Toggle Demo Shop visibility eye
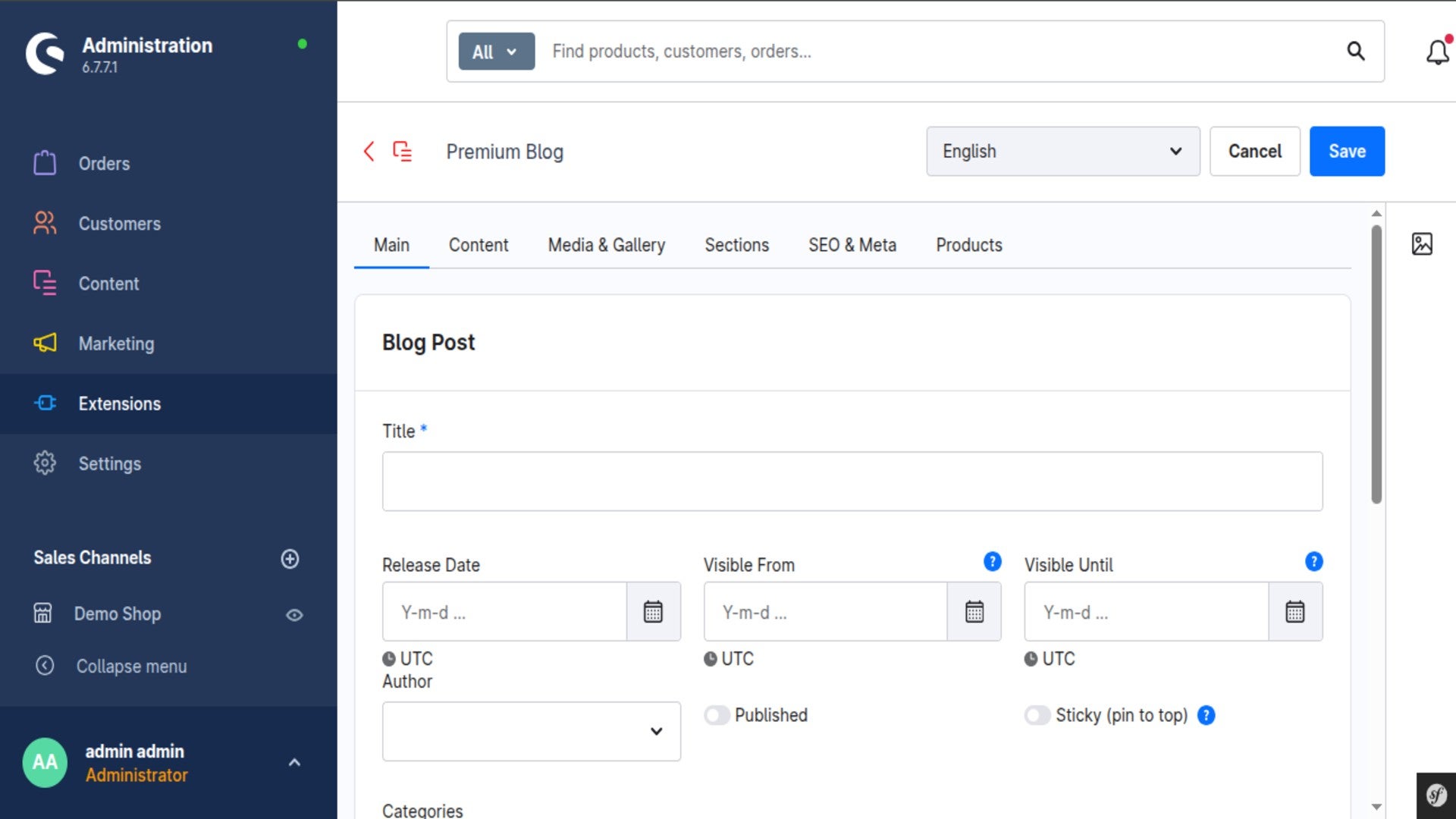 294,615
